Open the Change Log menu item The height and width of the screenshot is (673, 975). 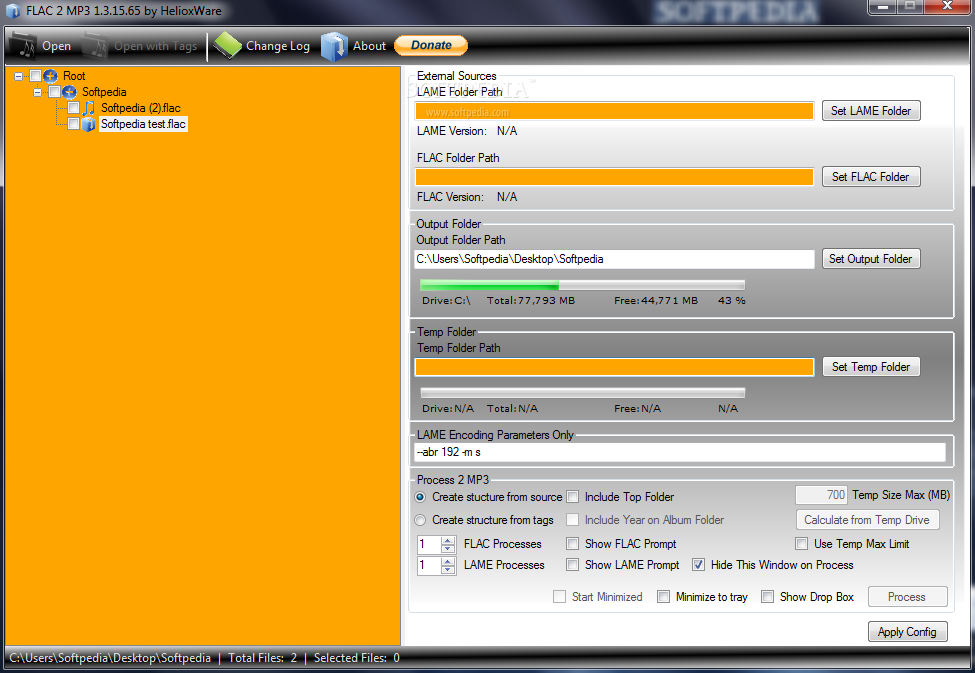(277, 46)
